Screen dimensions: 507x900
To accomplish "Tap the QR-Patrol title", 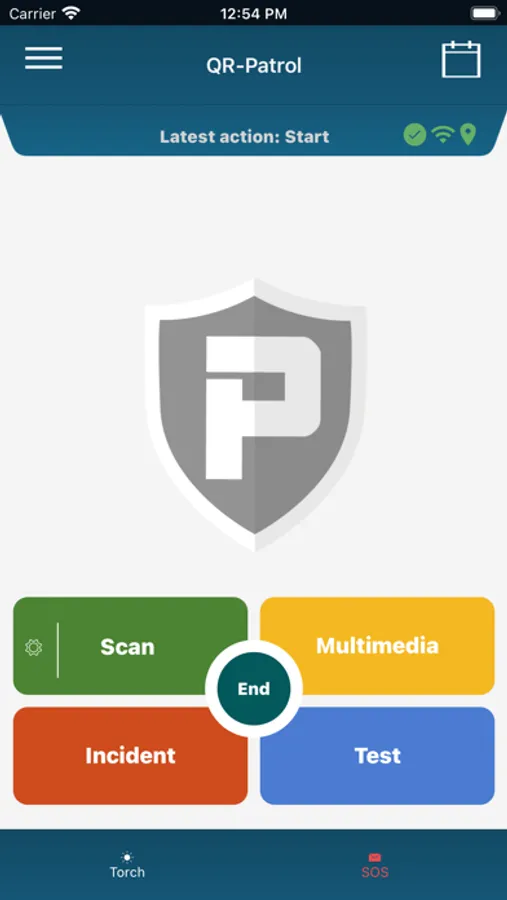I will click(254, 65).
